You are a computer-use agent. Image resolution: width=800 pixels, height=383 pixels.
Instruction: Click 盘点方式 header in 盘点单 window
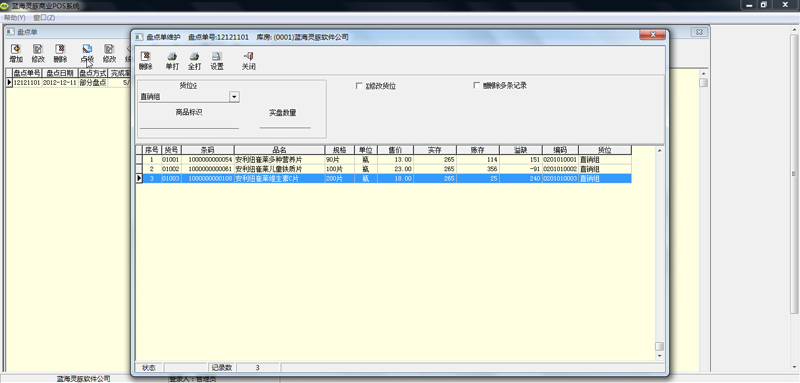(93, 73)
